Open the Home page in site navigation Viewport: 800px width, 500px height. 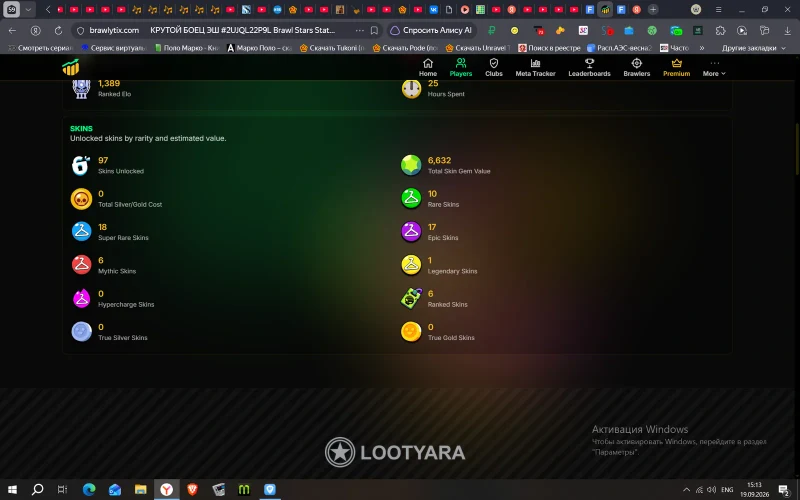pyautogui.click(x=428, y=67)
